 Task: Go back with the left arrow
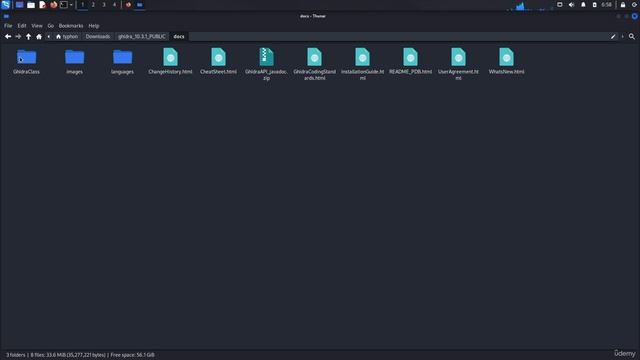[x=8, y=36]
